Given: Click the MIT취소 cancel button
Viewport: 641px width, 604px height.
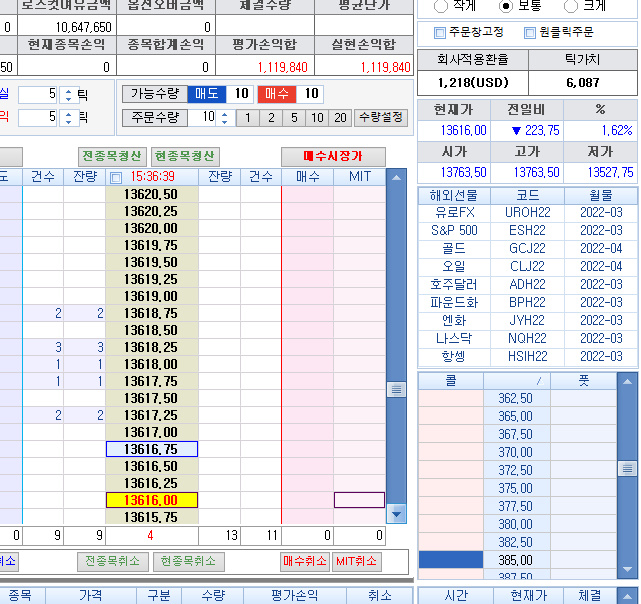Looking at the screenshot, I should [359, 562].
